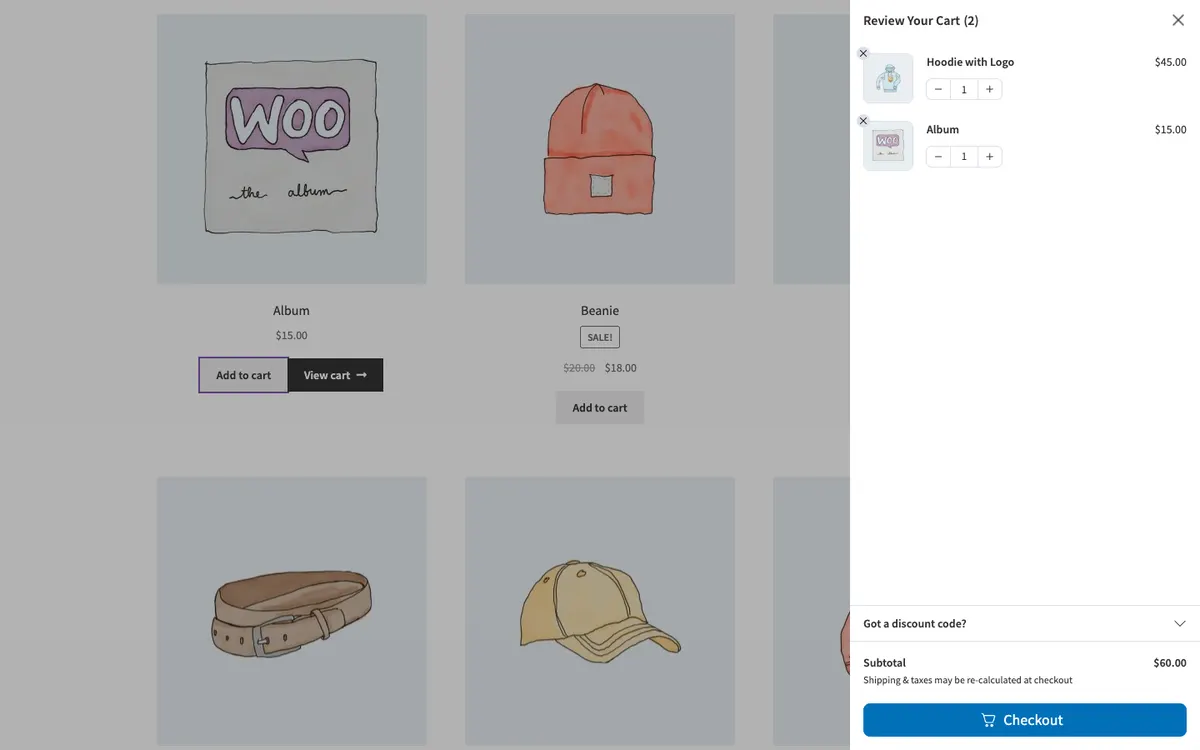Open the Cap product image
Screen dimensions: 1200x750
point(600,611)
